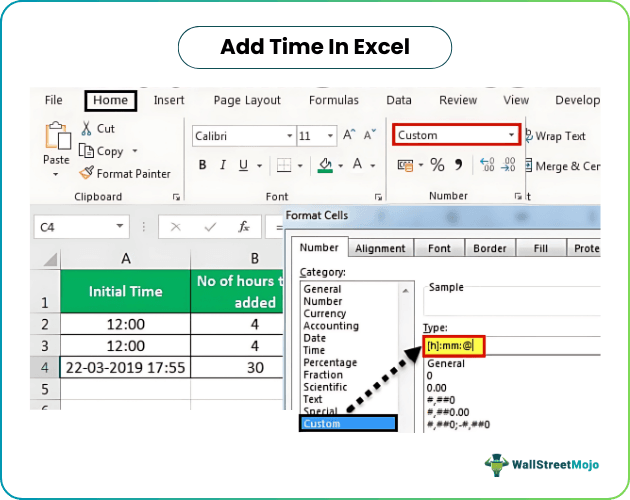Apply Comma style

pos(458,164)
